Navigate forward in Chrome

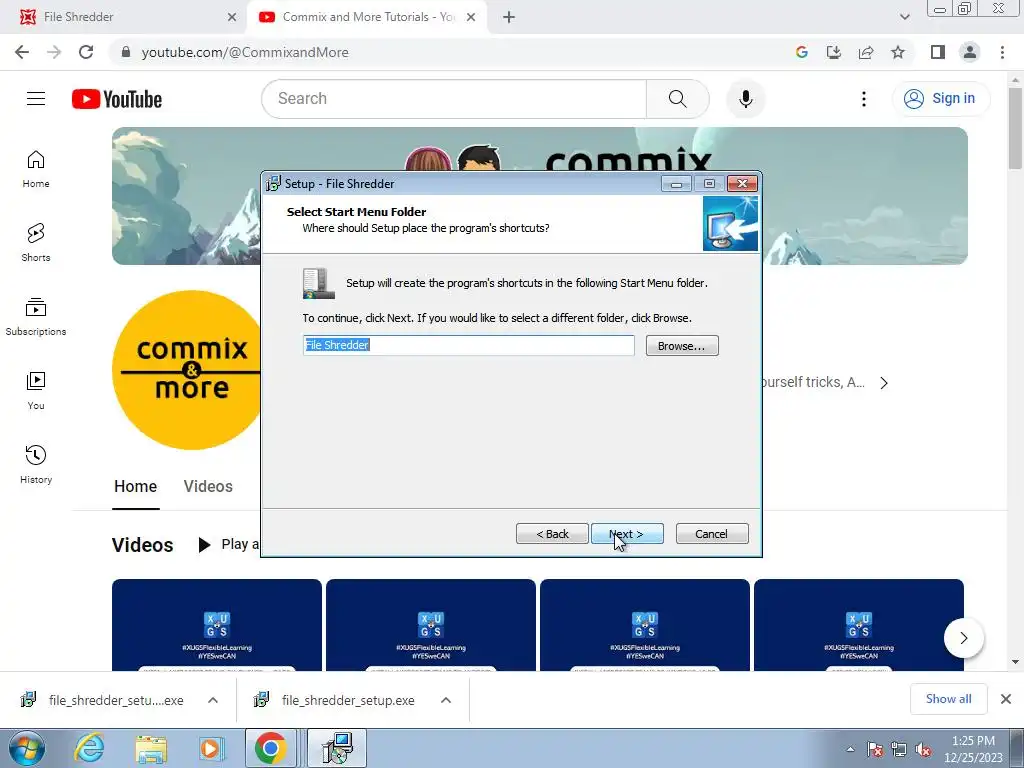tap(54, 52)
